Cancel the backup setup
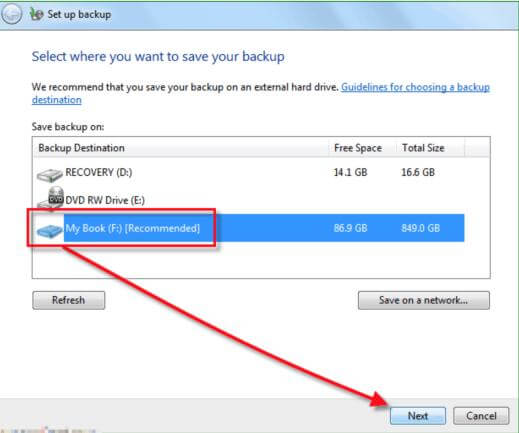The width and height of the screenshot is (519, 433). [481, 416]
